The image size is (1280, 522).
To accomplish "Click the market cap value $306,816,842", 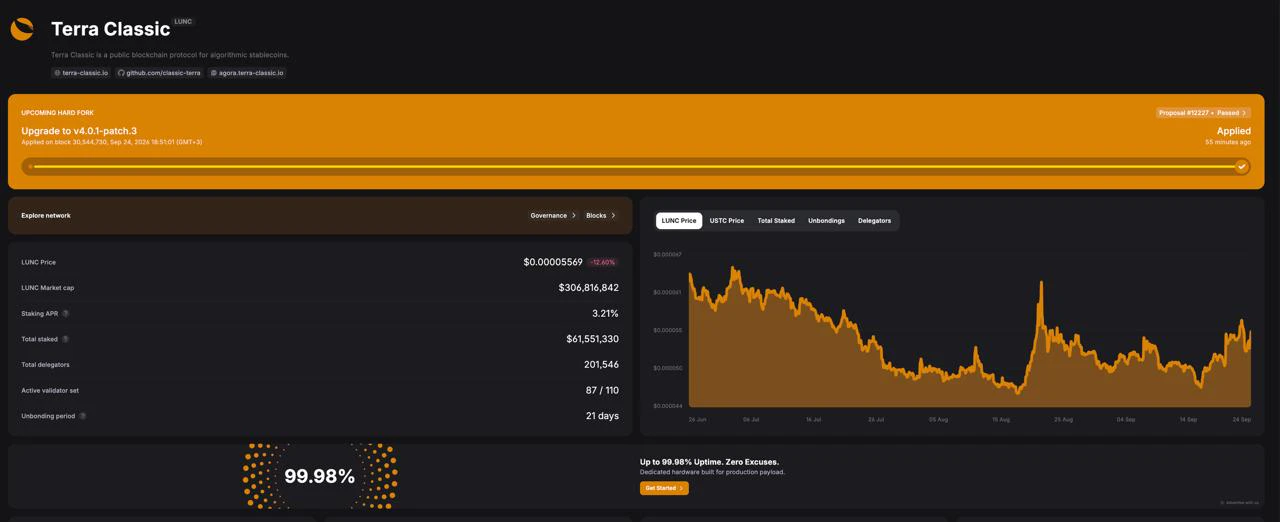I will coord(588,288).
